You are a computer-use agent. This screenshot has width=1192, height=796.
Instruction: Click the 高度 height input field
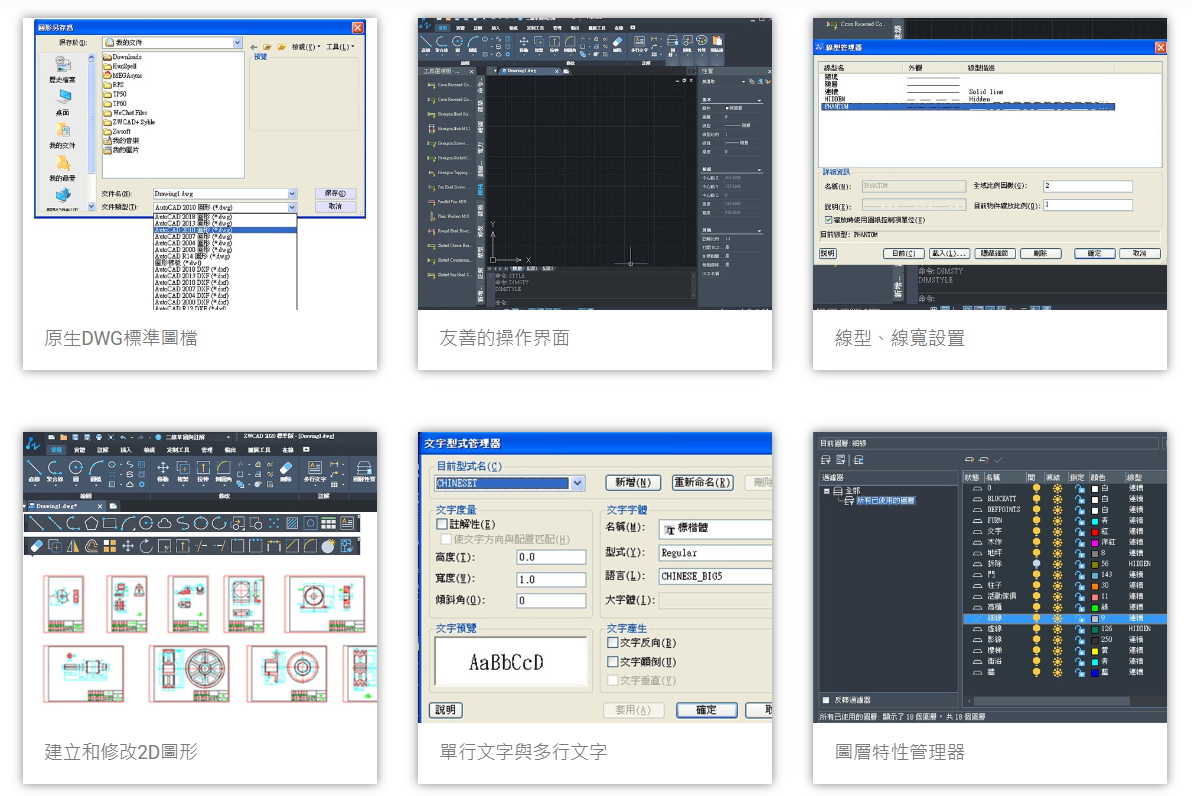point(550,557)
